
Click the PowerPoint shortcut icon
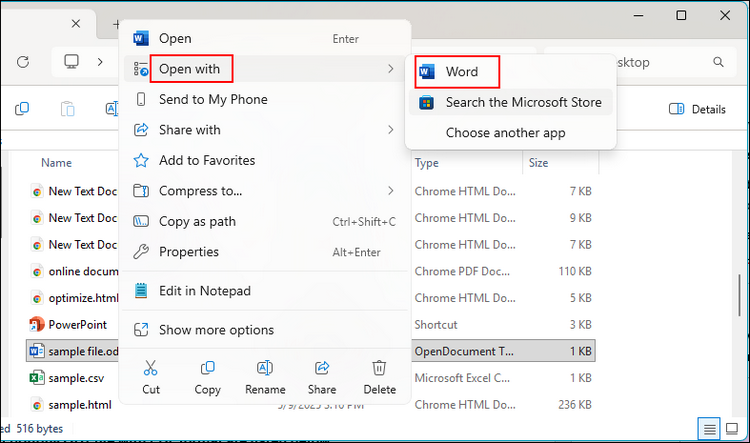tap(37, 325)
